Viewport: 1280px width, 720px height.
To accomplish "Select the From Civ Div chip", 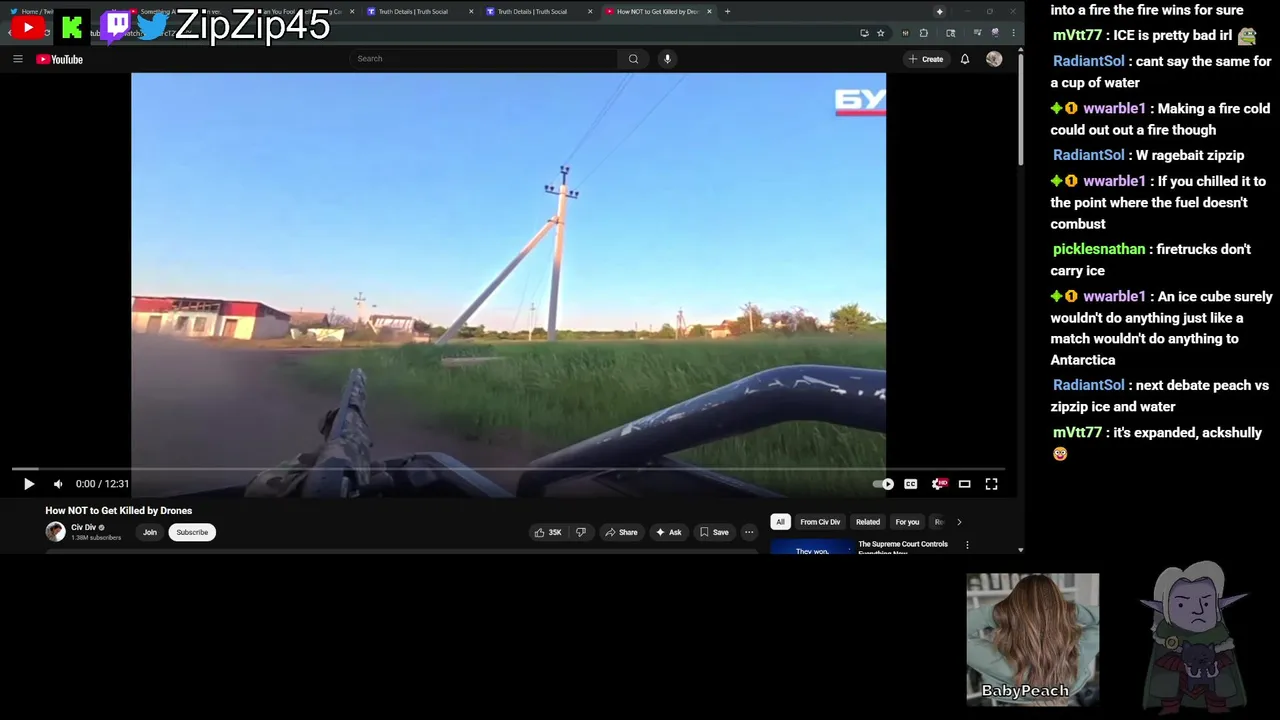I will pos(820,522).
